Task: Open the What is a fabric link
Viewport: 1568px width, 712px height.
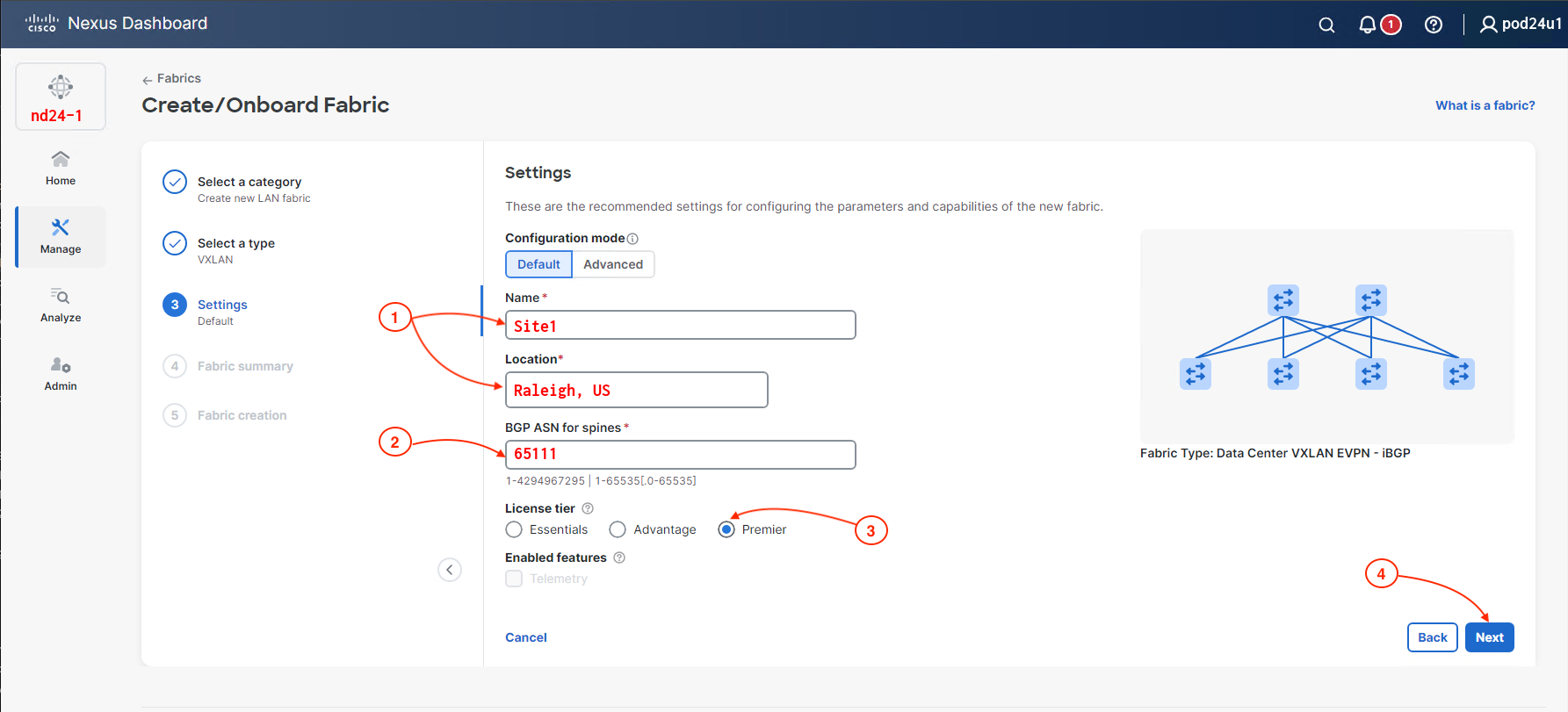Action: 1485,105
